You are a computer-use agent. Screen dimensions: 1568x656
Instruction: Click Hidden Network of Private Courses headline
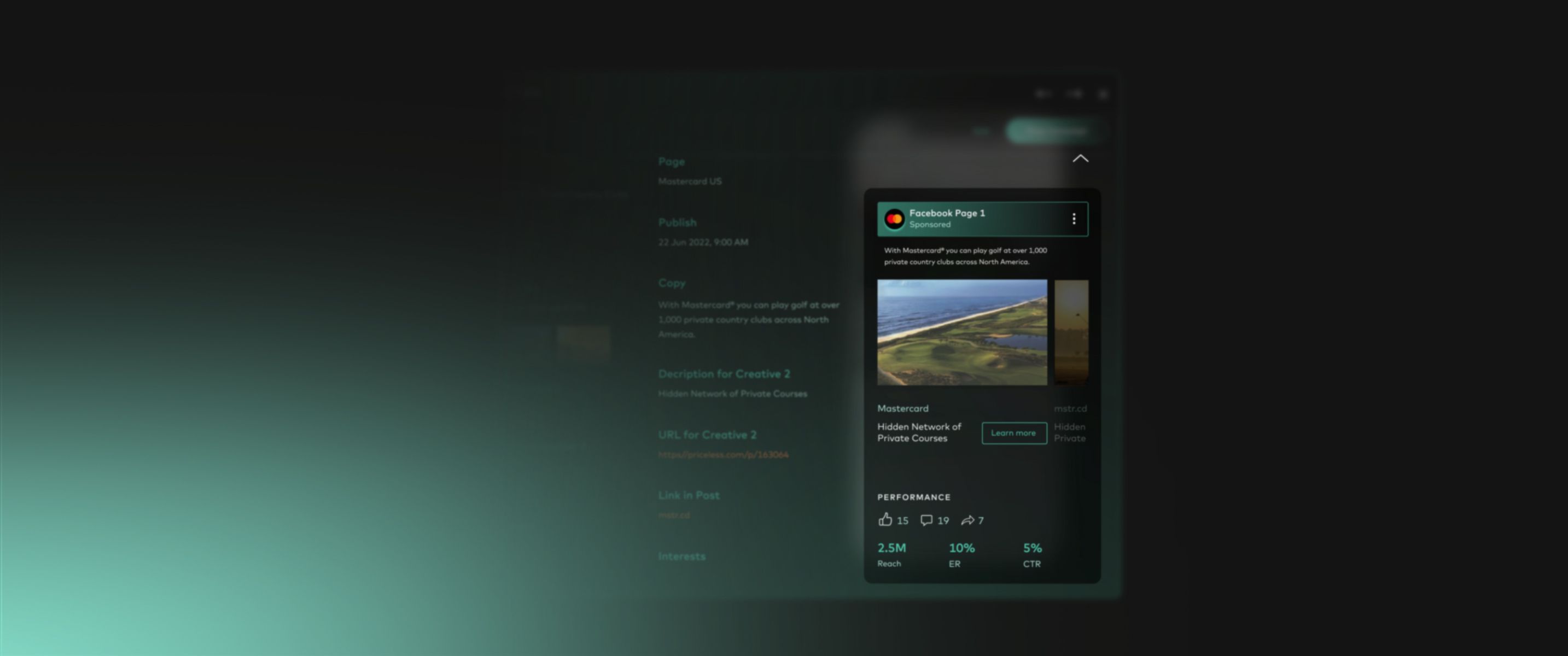pos(918,432)
